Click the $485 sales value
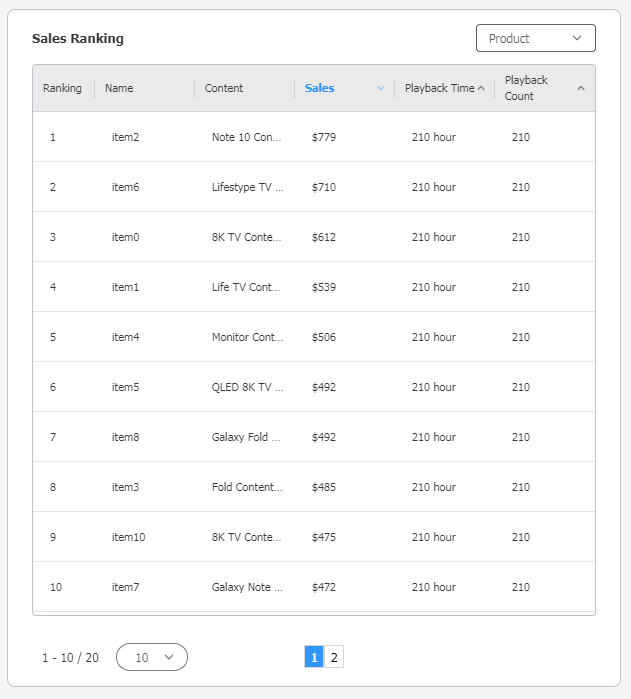This screenshot has width=631, height=699. point(324,487)
